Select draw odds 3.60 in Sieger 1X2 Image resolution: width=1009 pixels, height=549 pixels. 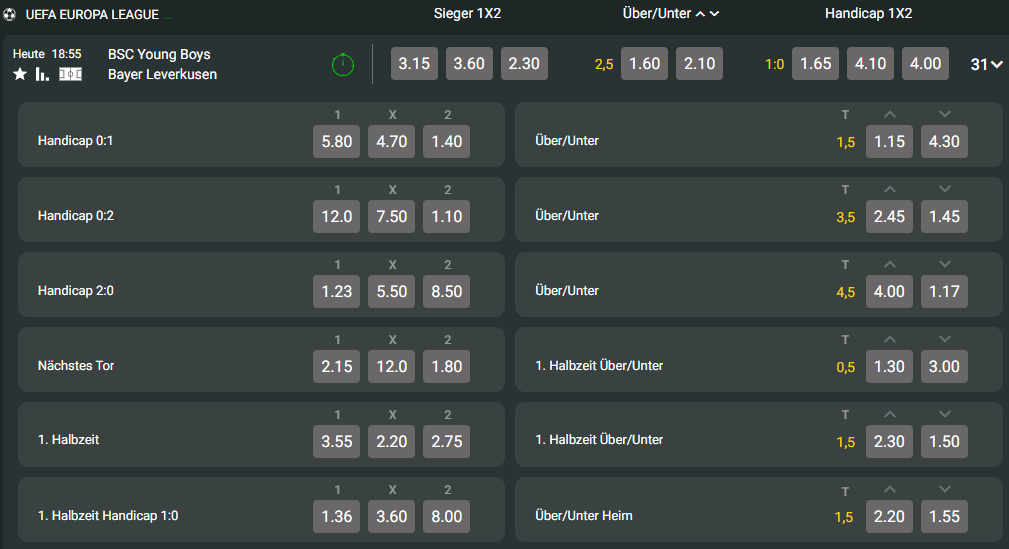[469, 63]
